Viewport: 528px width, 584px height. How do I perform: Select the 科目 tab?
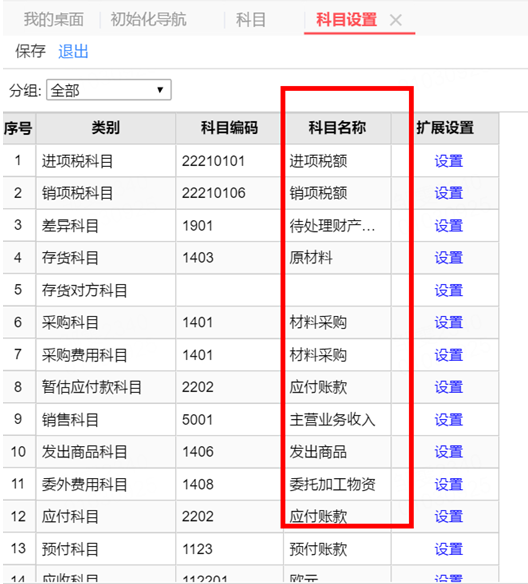(251, 19)
